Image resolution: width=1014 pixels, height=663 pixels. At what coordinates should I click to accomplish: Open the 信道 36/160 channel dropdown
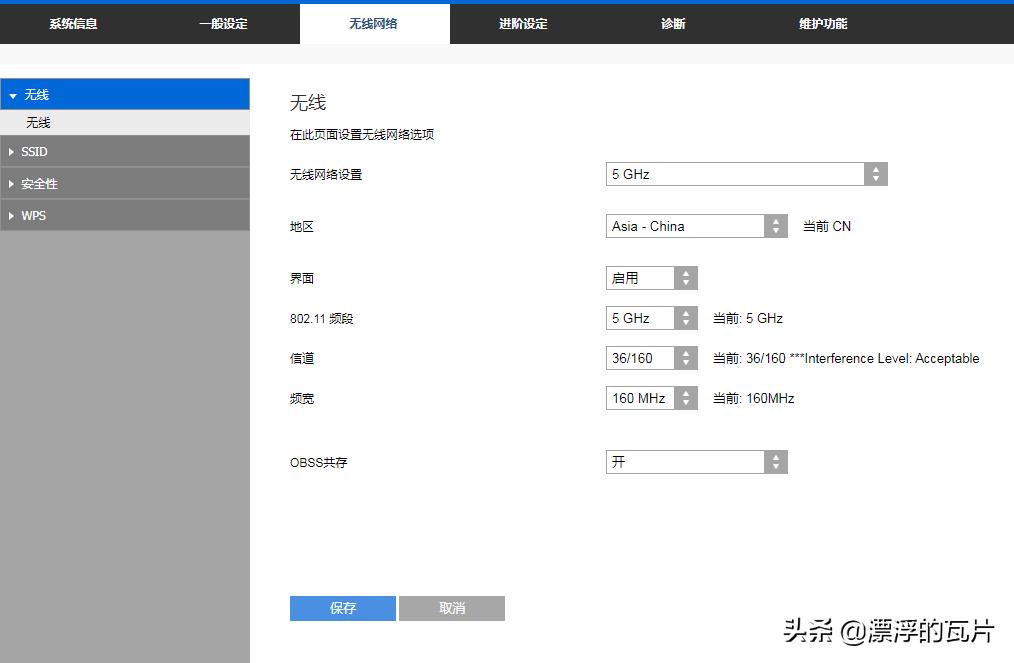pyautogui.click(x=651, y=358)
